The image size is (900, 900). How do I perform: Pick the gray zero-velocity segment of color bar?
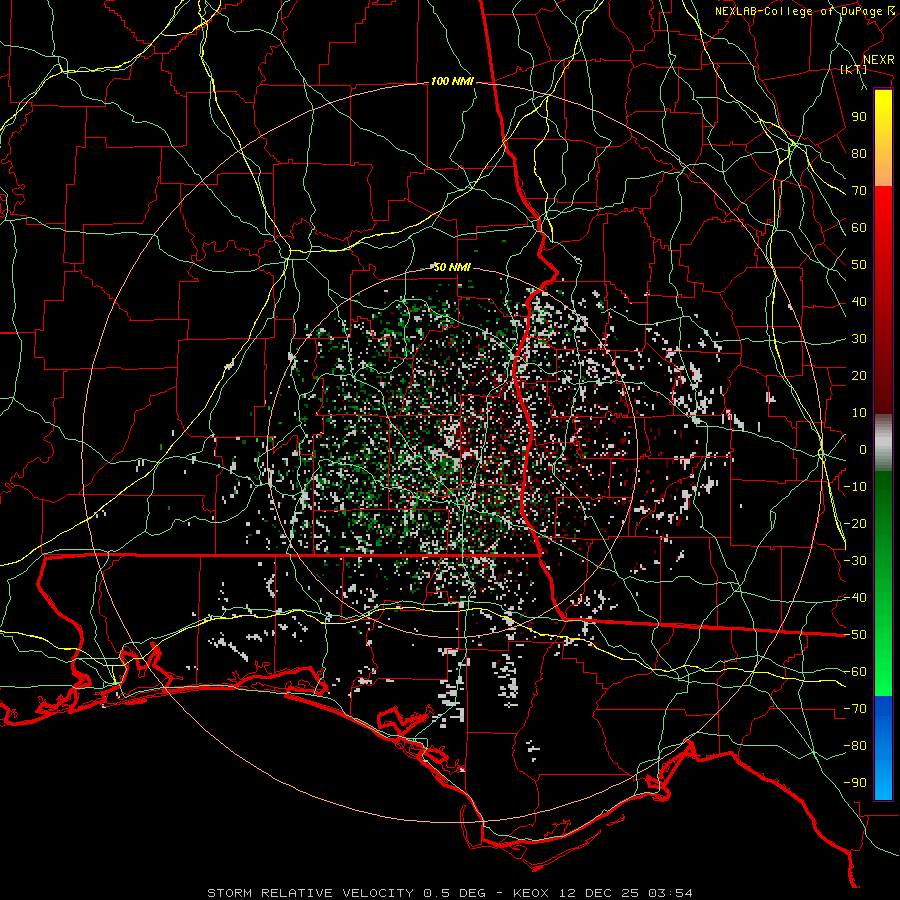(883, 442)
